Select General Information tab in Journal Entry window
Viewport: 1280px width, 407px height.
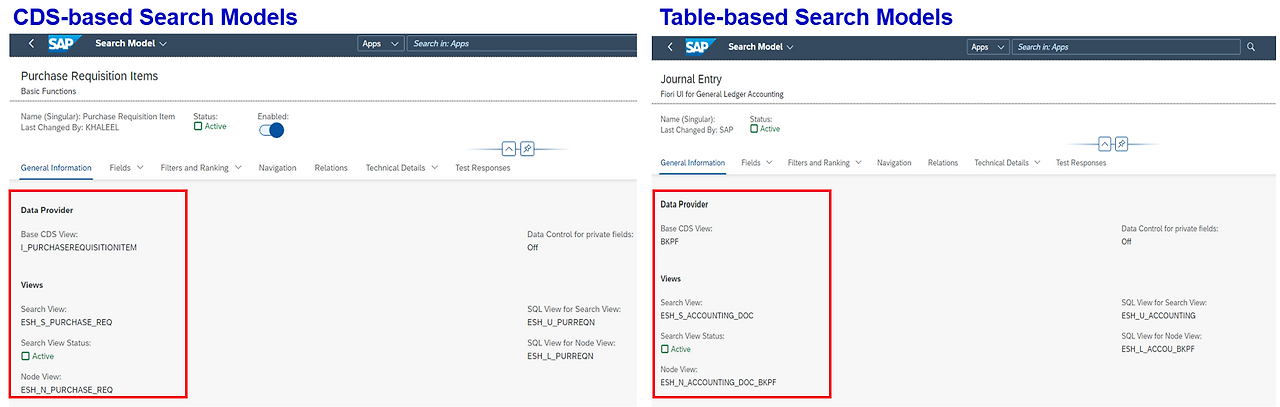693,162
